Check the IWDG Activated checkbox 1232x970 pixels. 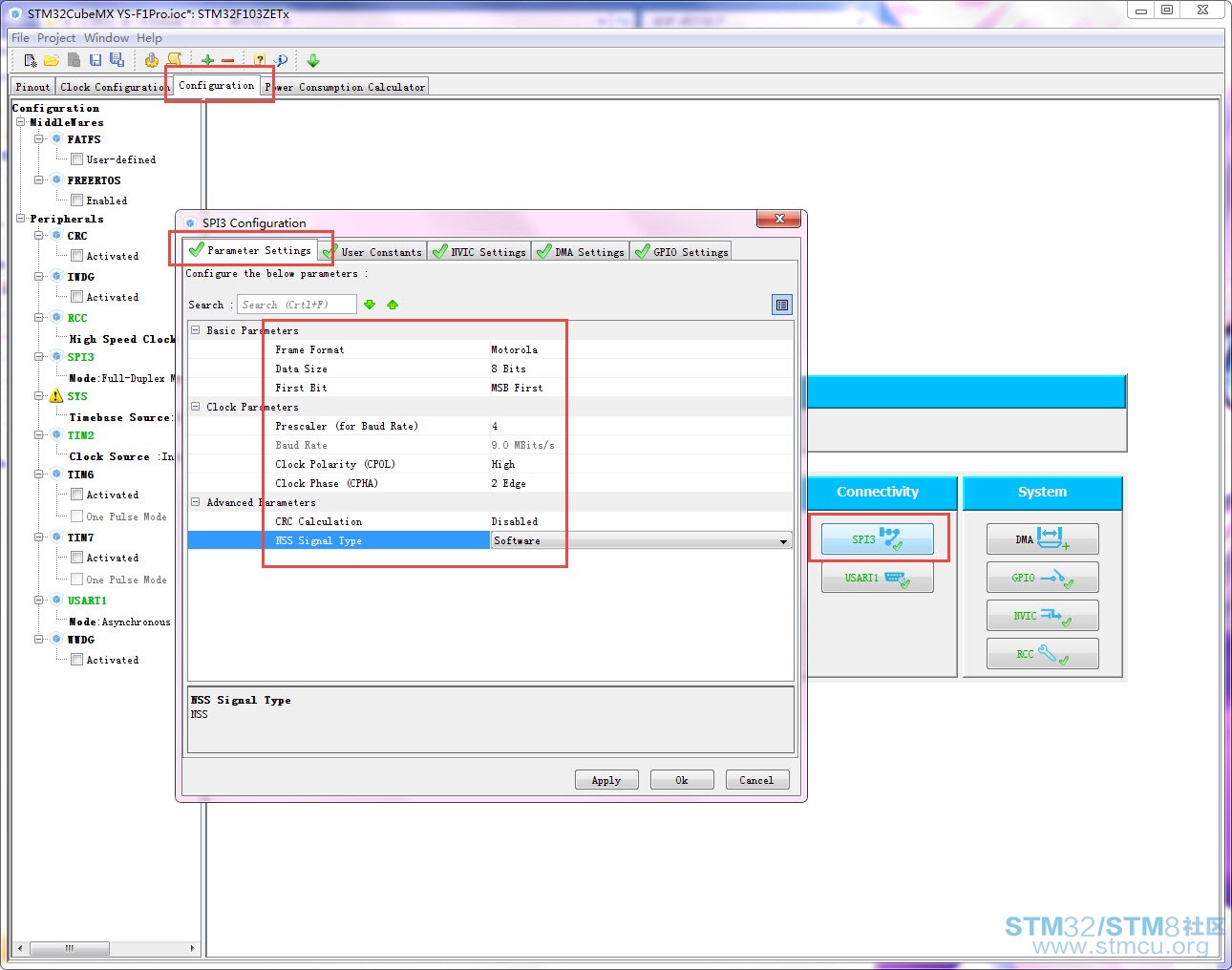pyautogui.click(x=76, y=297)
